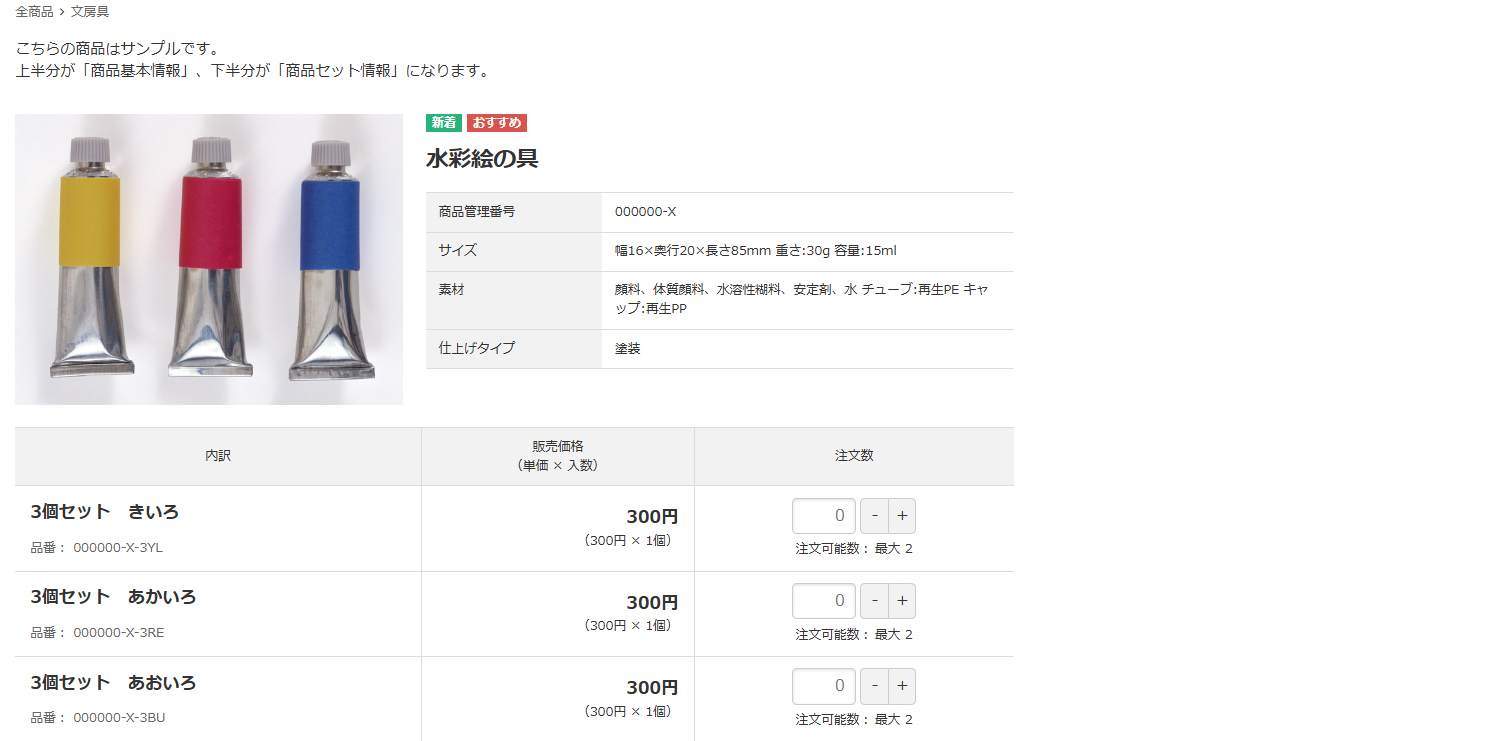The image size is (1504, 741).
Task: Click 3個セット あかいろ item name
Action: (x=113, y=597)
